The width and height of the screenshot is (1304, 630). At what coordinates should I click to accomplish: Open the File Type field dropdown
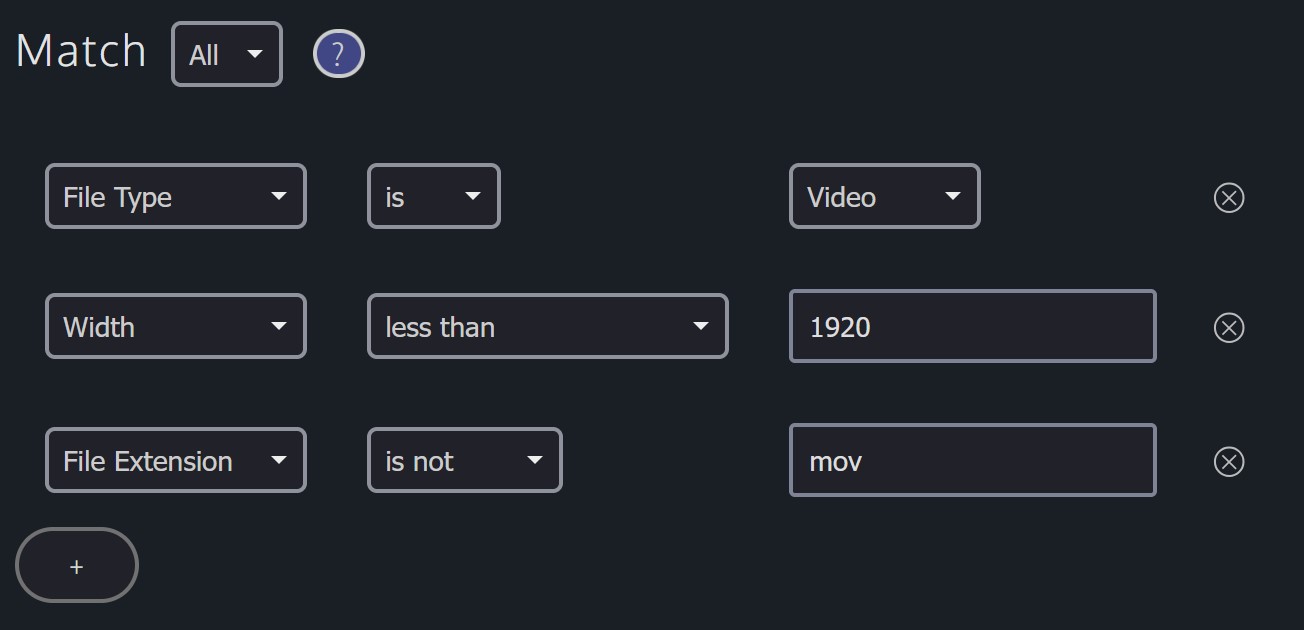176,197
